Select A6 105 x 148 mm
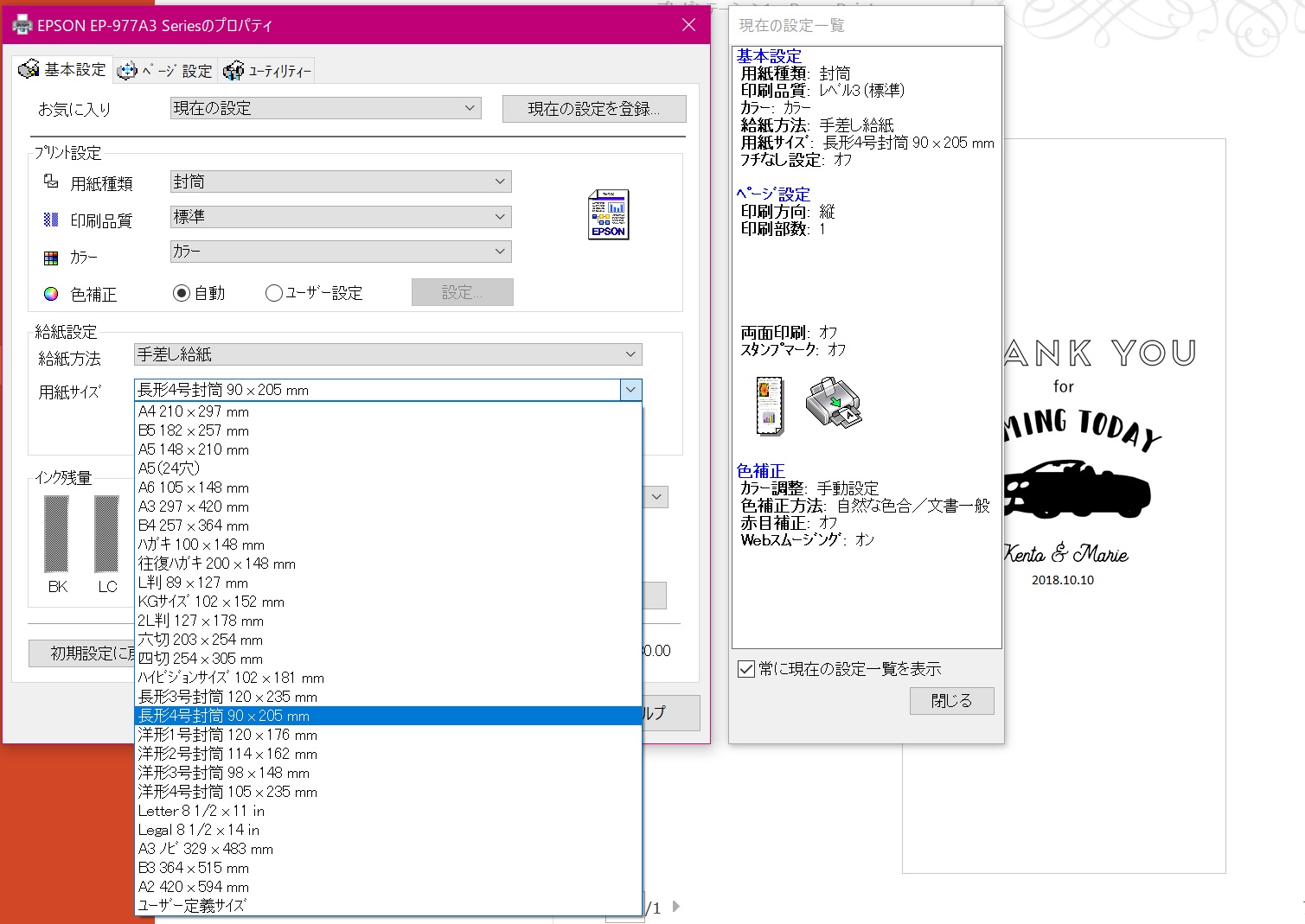 coord(388,487)
